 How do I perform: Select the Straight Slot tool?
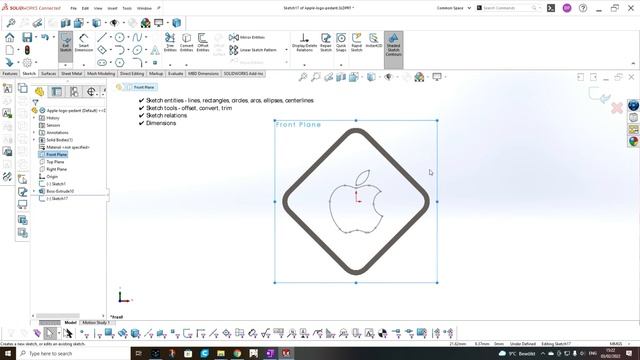pyautogui.click(x=102, y=62)
